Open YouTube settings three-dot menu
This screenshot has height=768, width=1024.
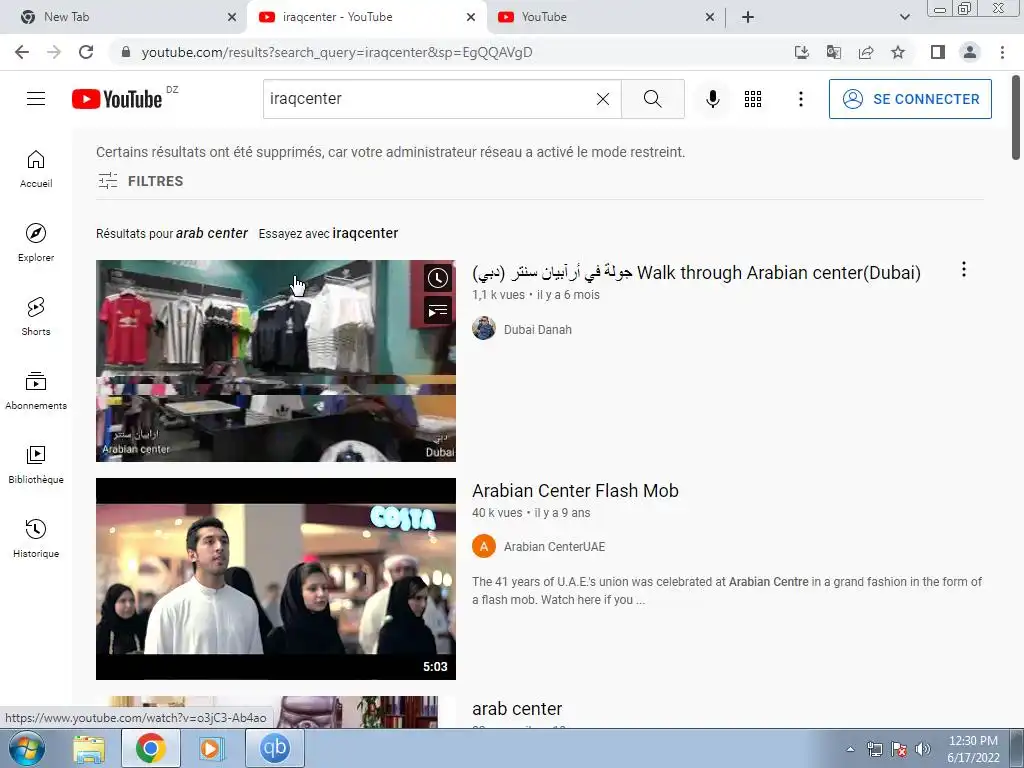801,99
